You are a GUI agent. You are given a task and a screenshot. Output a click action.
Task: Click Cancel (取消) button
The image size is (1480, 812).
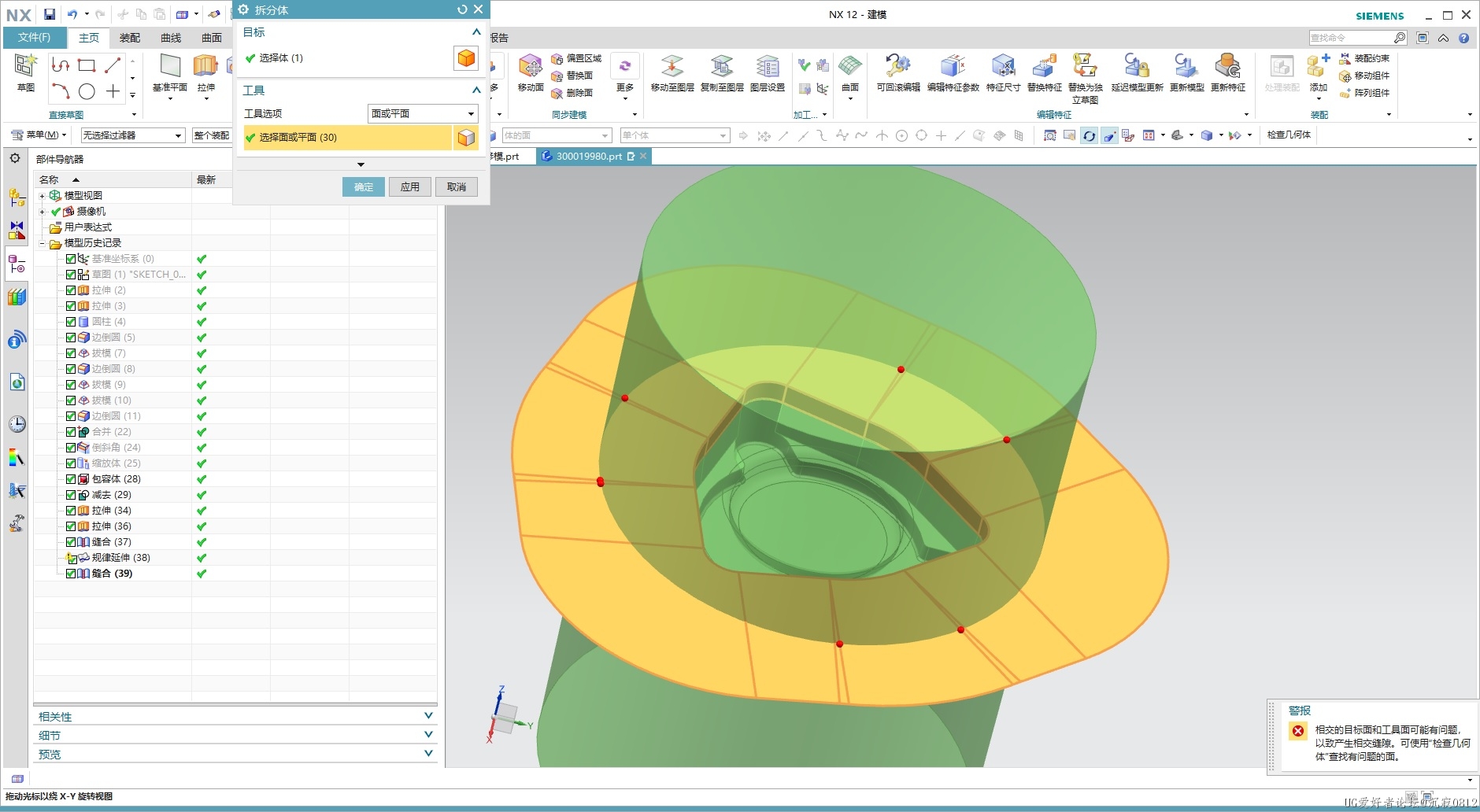coord(457,186)
